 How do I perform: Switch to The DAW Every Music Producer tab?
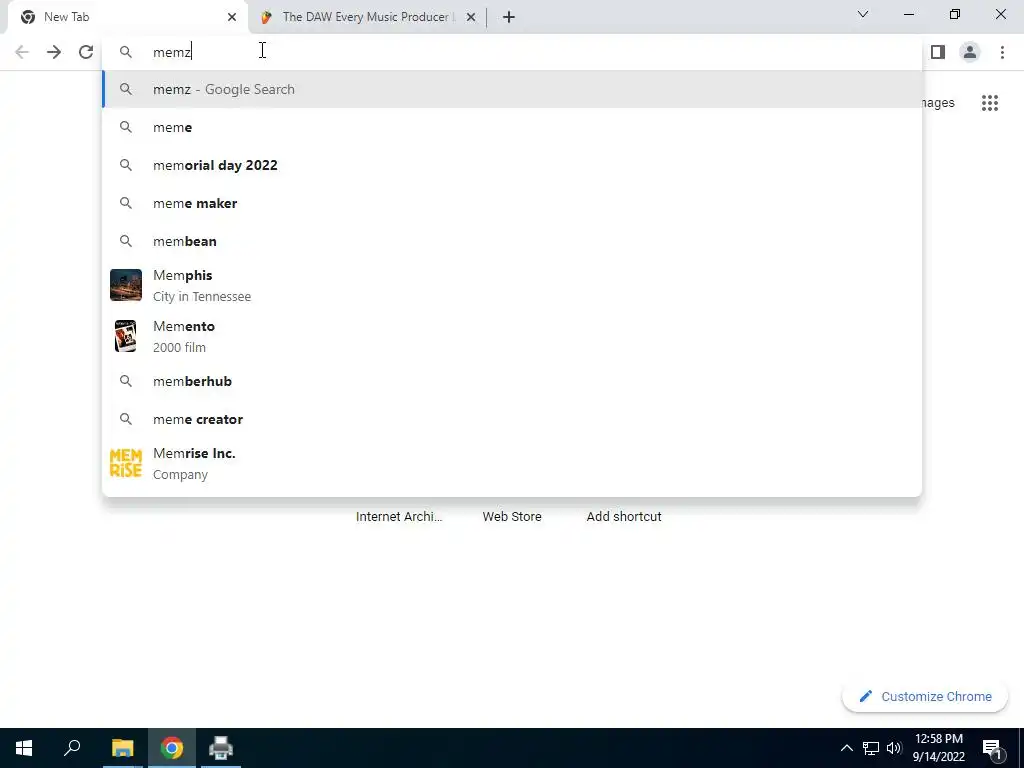pos(368,17)
